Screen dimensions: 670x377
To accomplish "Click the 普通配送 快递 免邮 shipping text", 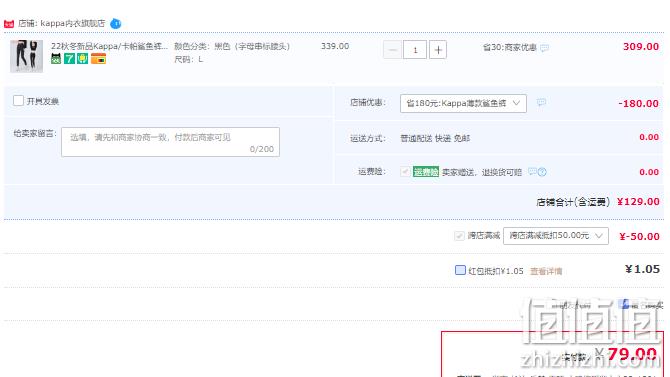I will pos(435,138).
